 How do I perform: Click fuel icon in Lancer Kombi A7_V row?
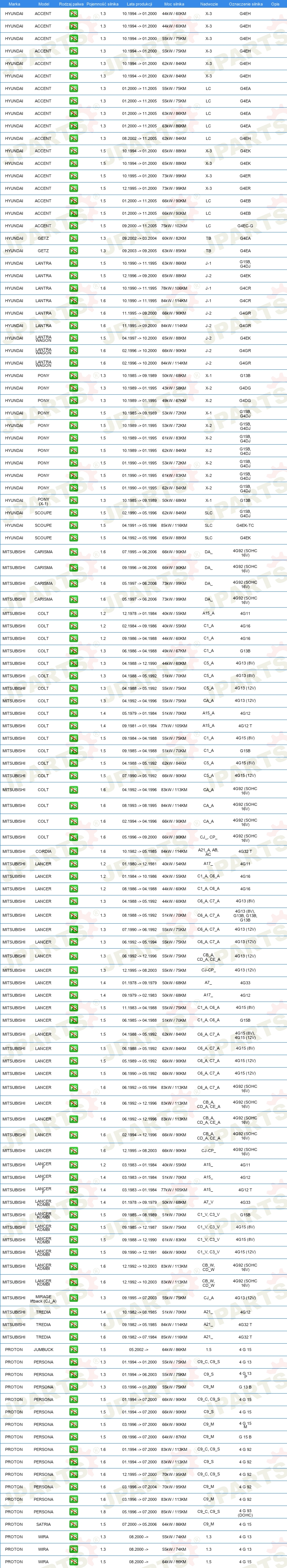[73, 1203]
